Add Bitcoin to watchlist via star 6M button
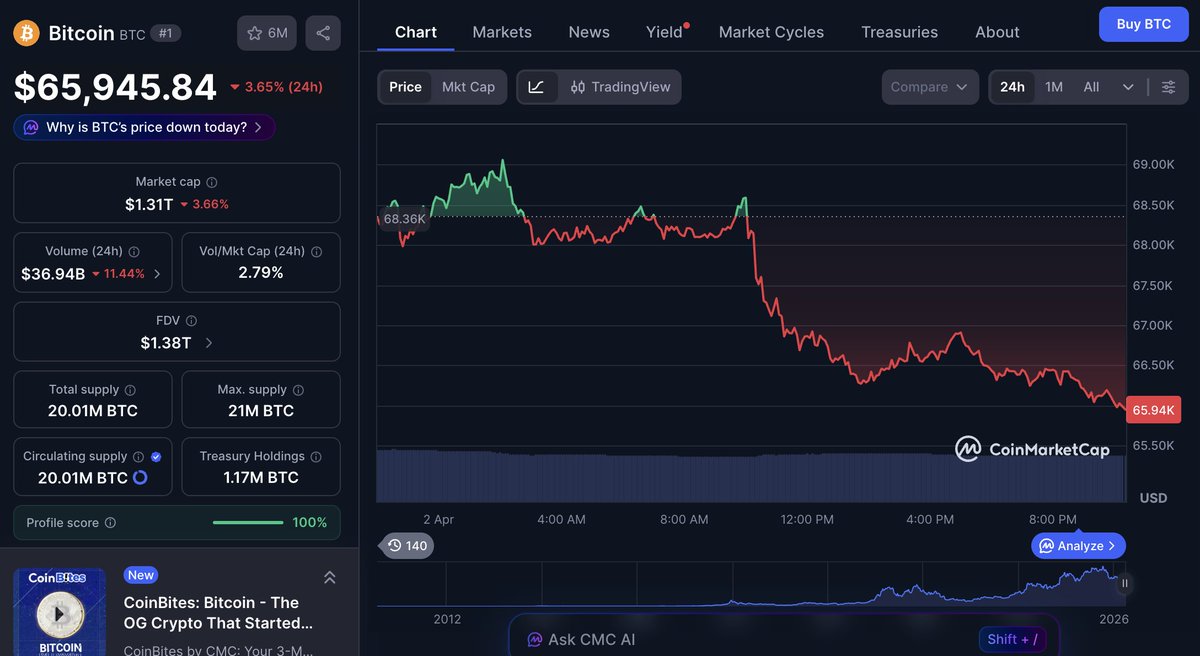This screenshot has height=656, width=1200. 267,33
